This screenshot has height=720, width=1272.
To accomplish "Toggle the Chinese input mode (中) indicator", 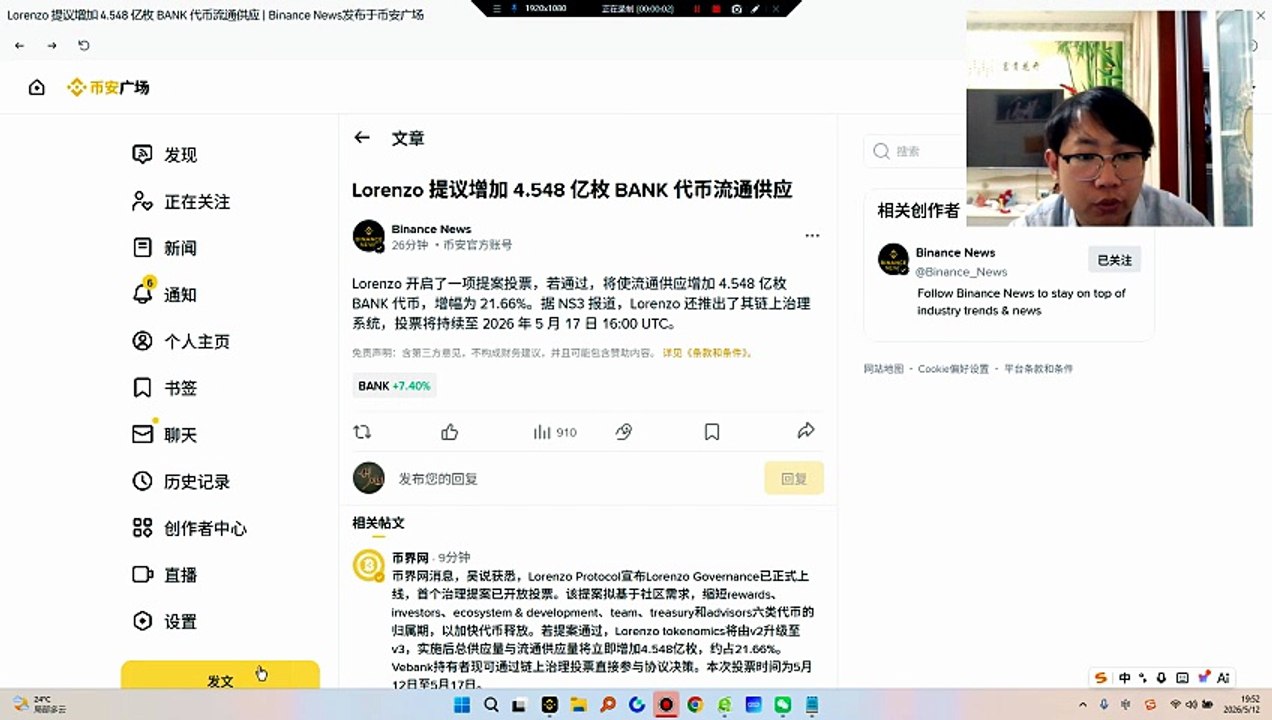I will [1124, 678].
